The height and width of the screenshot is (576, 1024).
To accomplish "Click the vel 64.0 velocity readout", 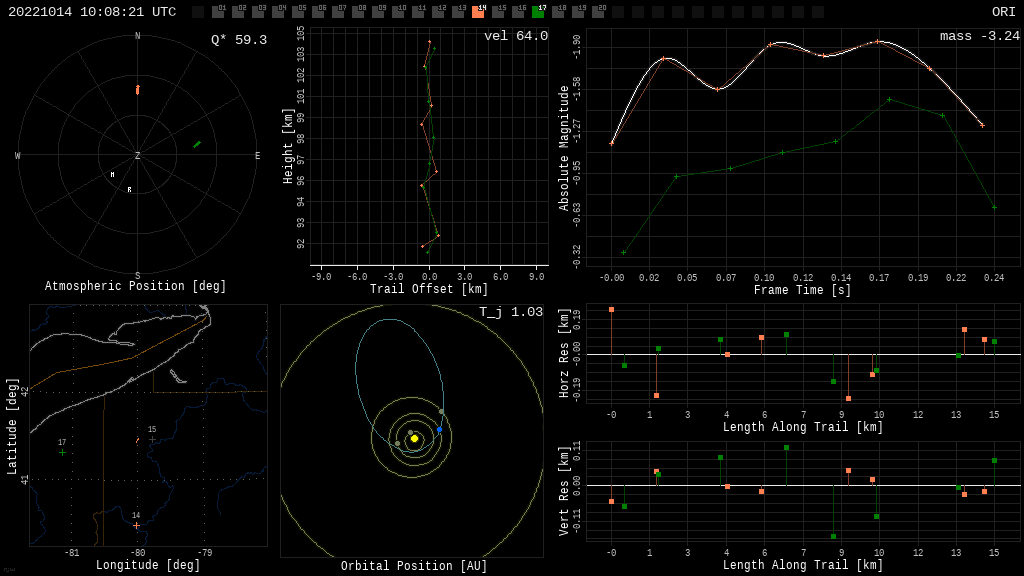I will 515,36.
